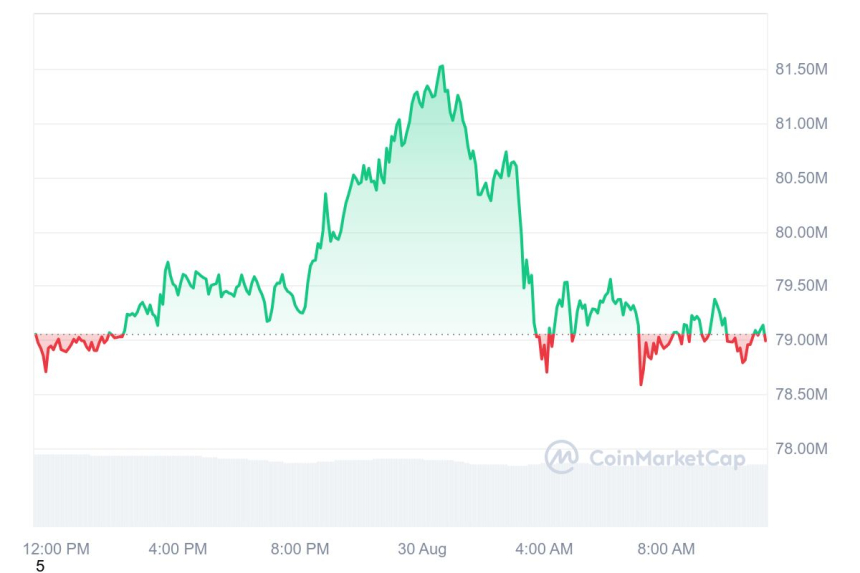
Task: Click the CoinMarketCap logo icon in the watermark
Action: pos(561,457)
